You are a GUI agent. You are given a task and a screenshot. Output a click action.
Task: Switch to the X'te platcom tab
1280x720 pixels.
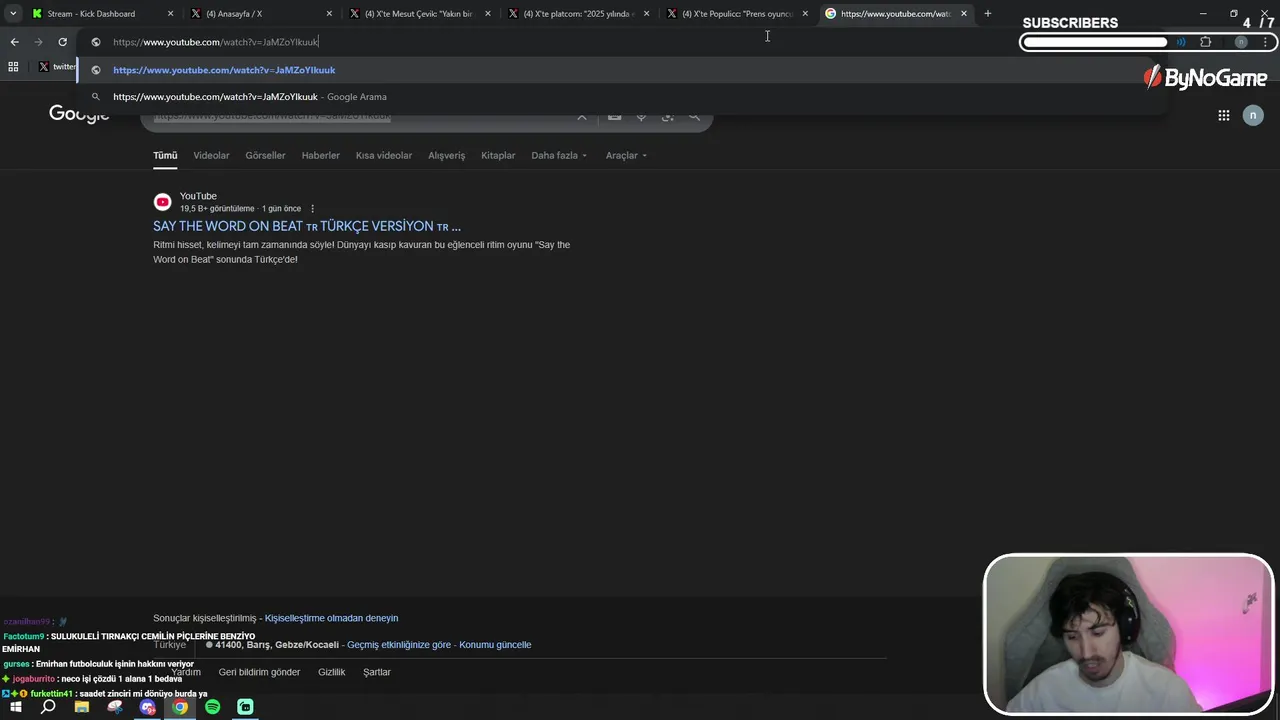point(578,14)
